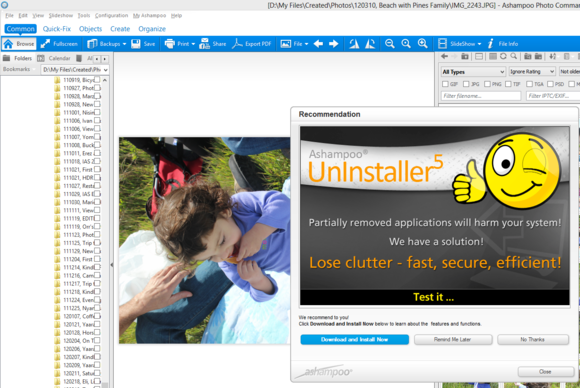Enable the TIF filter checkbox
This screenshot has width=580, height=388.
pos(508,84)
